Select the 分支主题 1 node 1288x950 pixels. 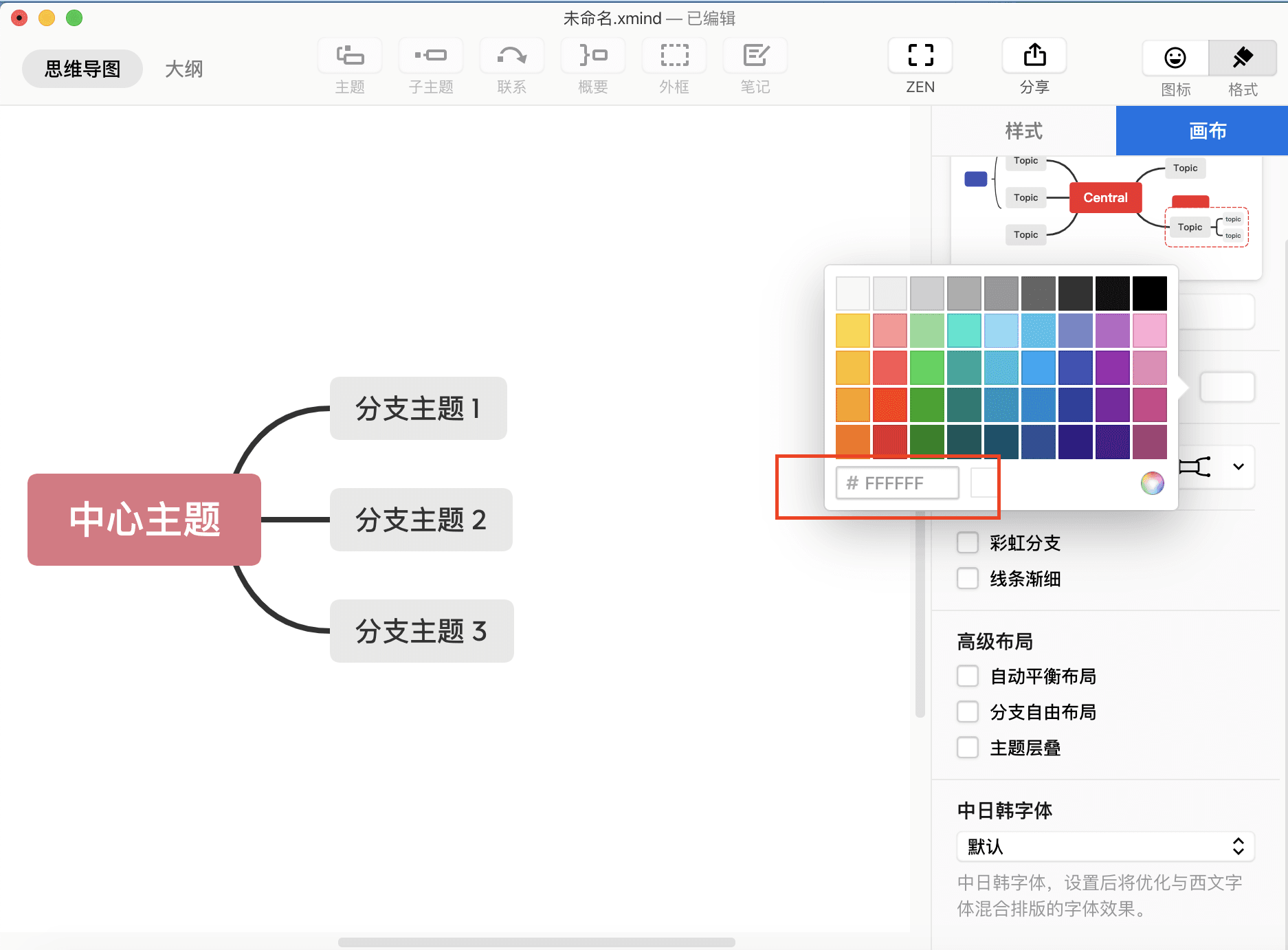[419, 408]
